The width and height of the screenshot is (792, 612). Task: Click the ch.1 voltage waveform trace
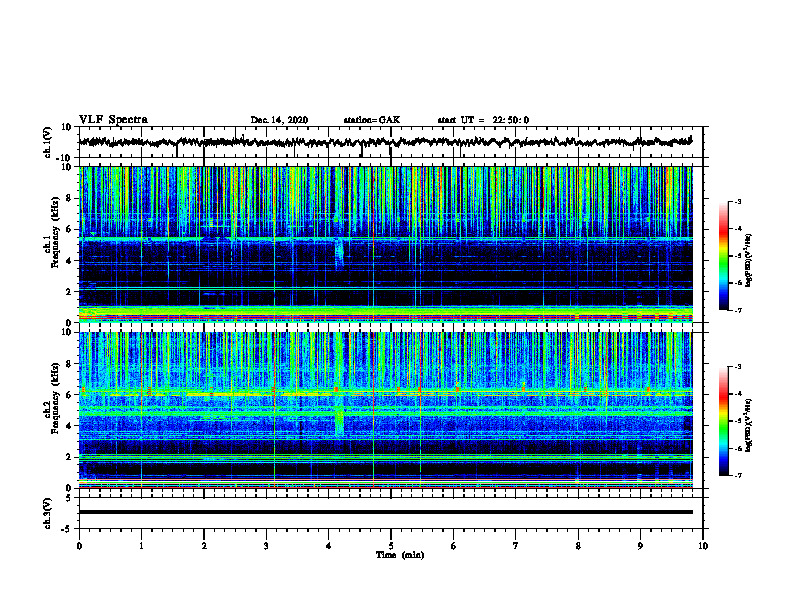click(x=385, y=142)
